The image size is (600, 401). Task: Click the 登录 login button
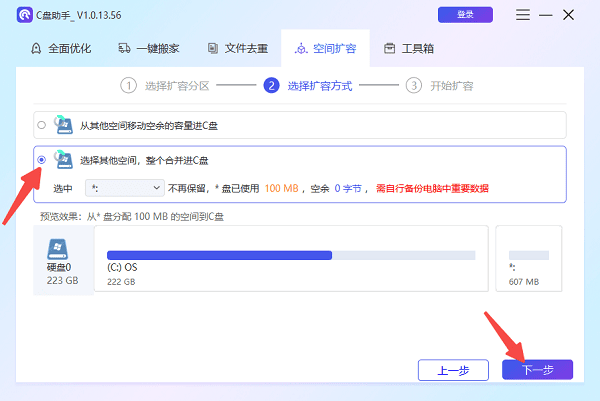[465, 15]
